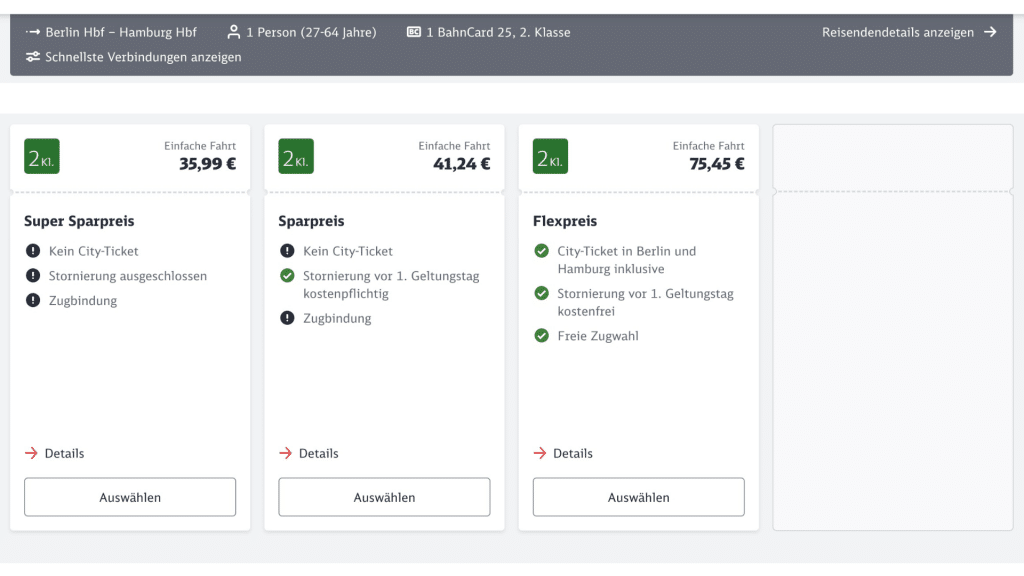The image size is (1024, 576).
Task: Click the BahnCard icon in header
Action: [414, 32]
